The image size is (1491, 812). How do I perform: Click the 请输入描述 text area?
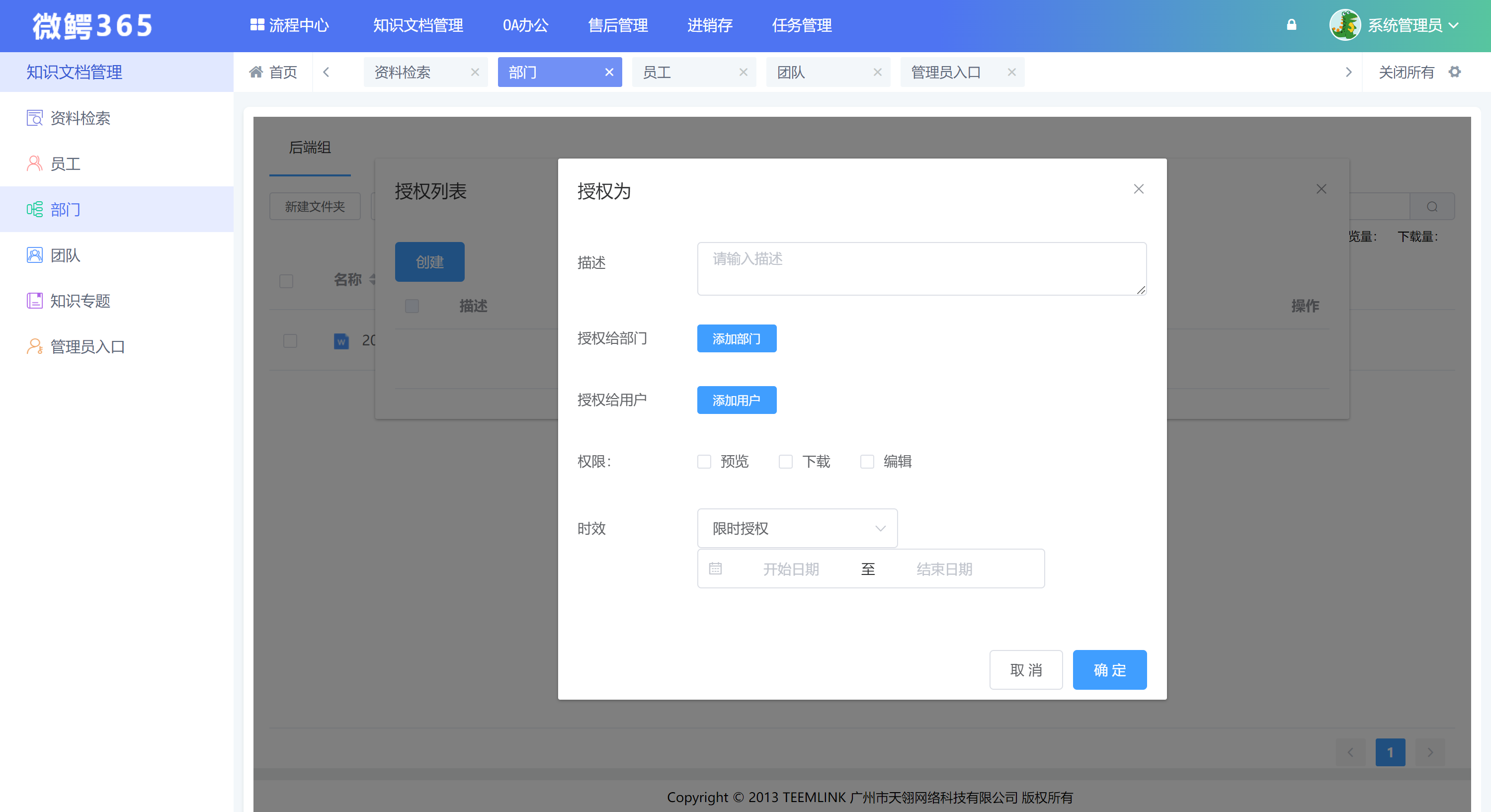pyautogui.click(x=921, y=268)
